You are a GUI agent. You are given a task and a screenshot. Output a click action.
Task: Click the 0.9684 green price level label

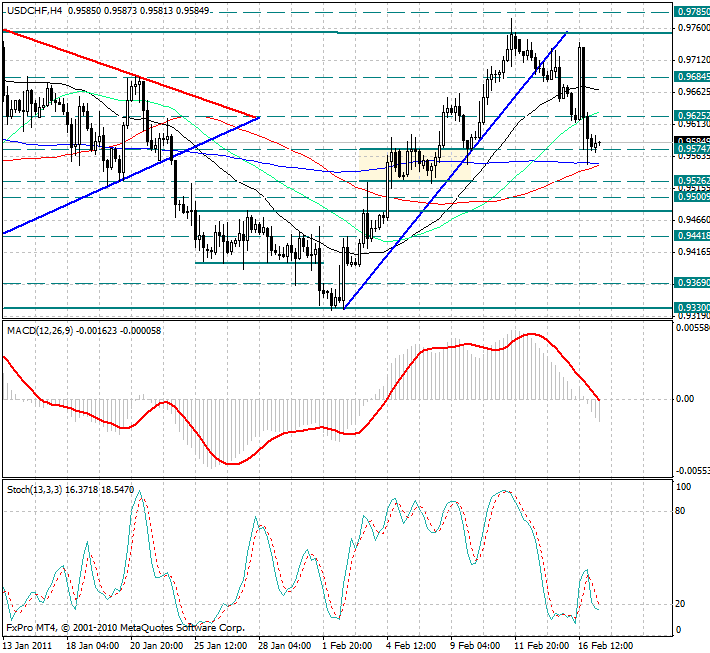[692, 77]
